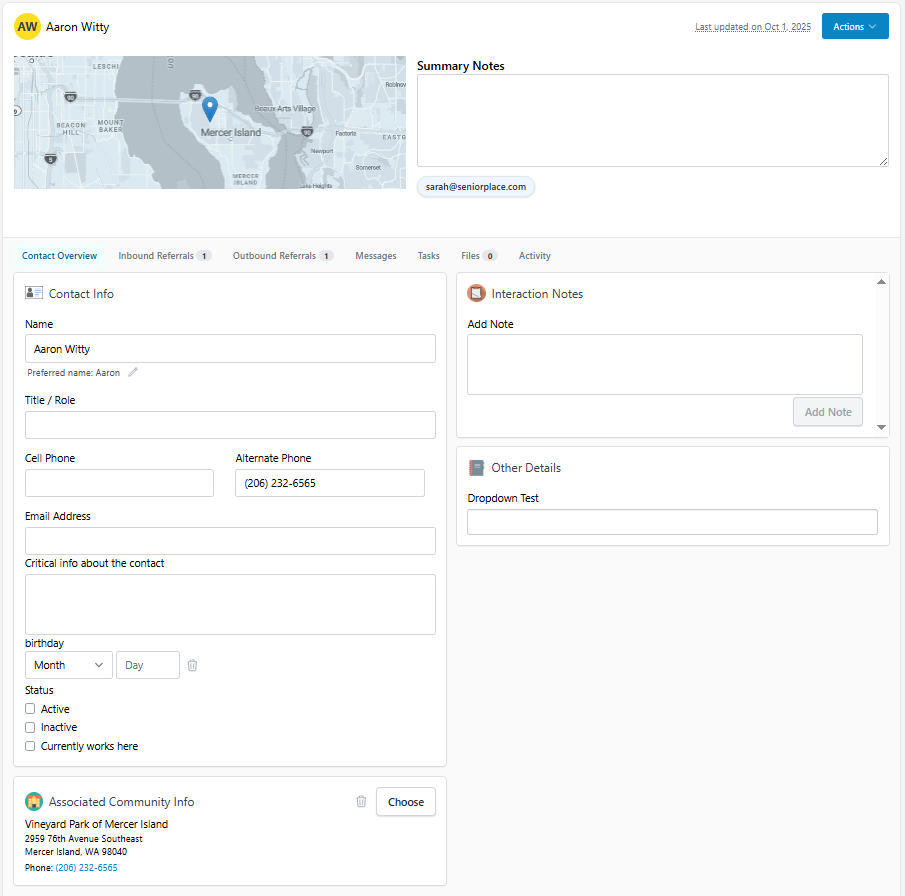Click the blue map pin on Mercer Island
The width and height of the screenshot is (905, 896).
coord(210,109)
